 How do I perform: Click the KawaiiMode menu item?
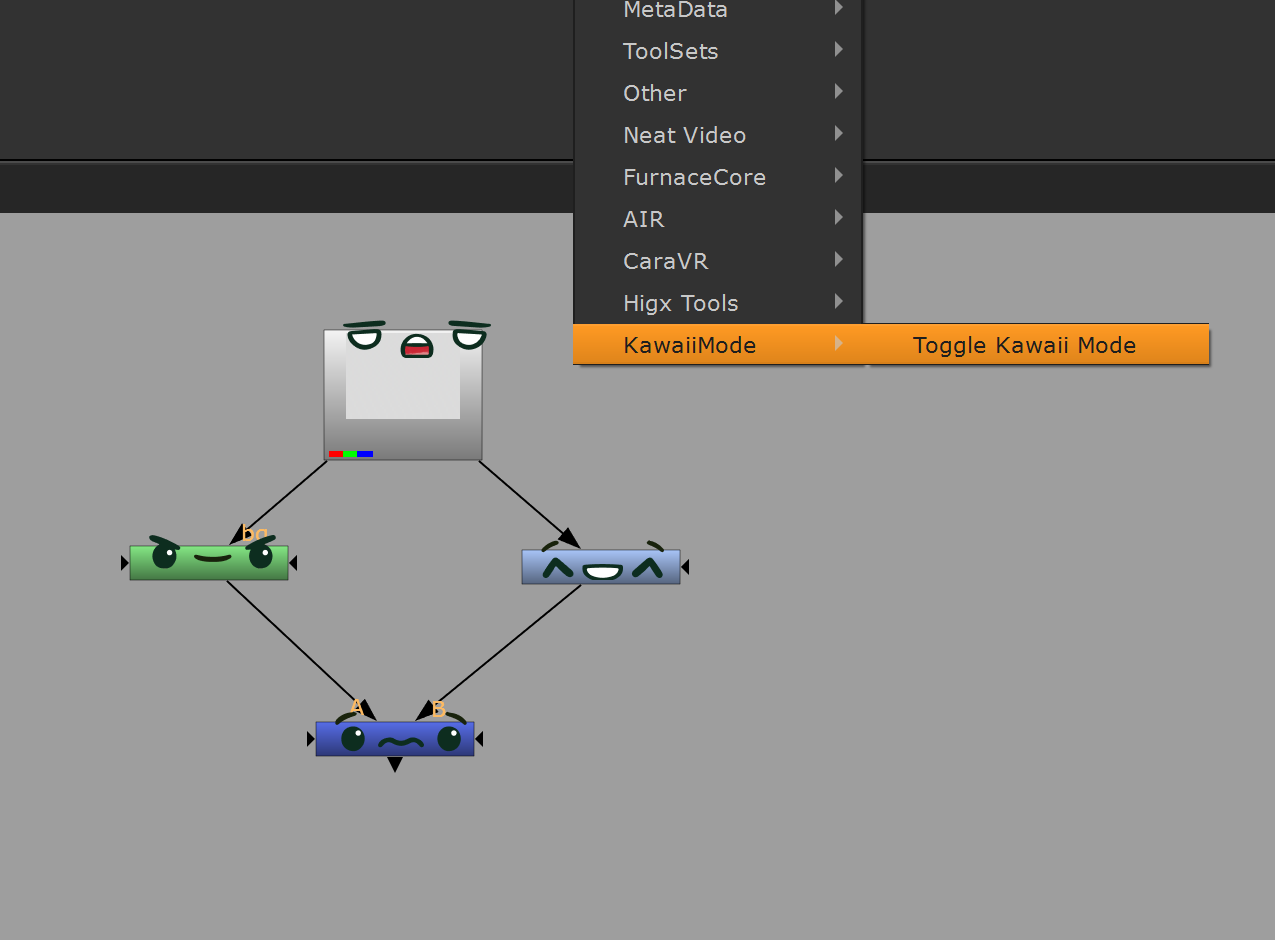click(x=689, y=346)
